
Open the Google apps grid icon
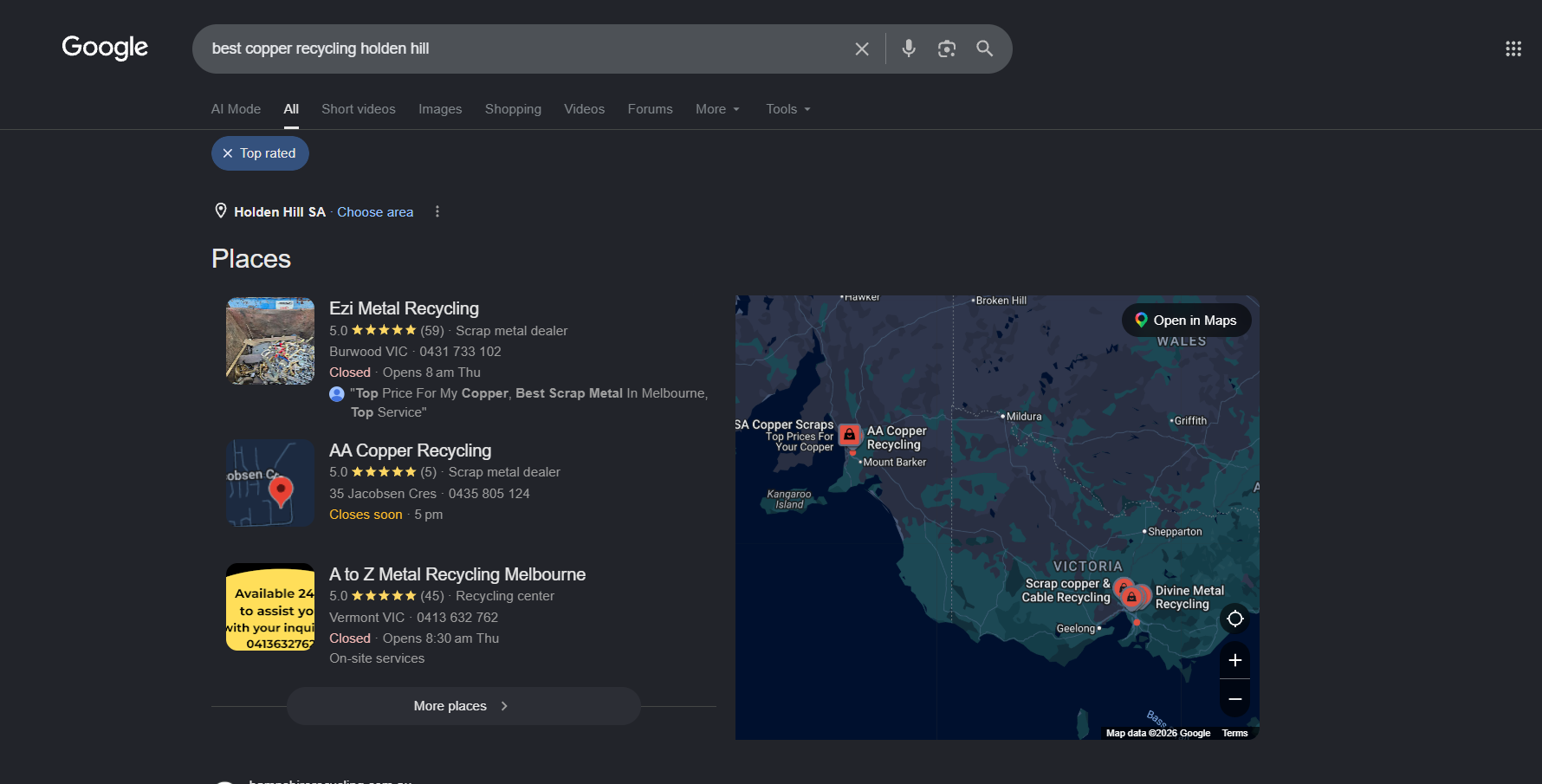click(1513, 49)
